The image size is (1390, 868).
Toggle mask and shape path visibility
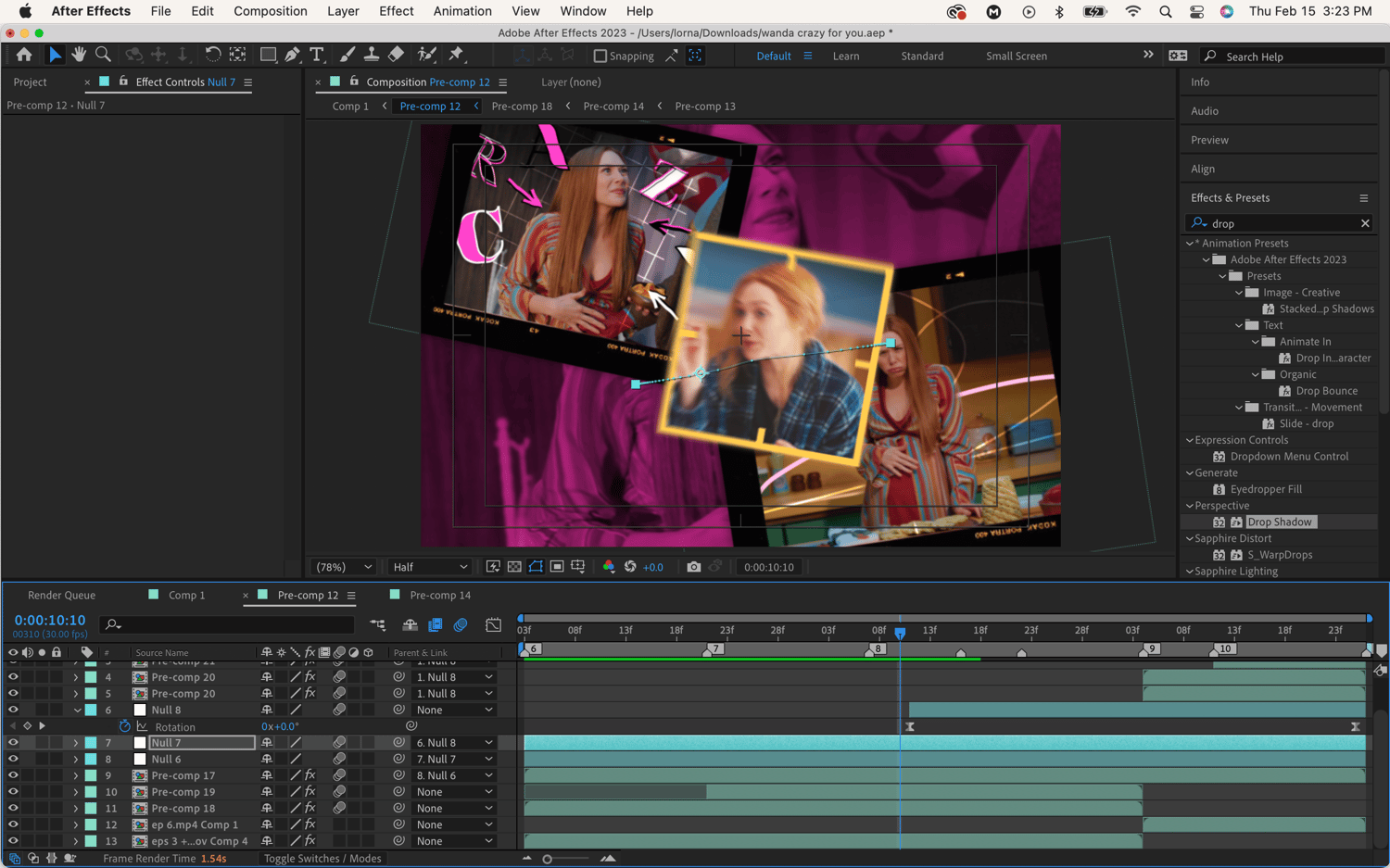pos(536,567)
